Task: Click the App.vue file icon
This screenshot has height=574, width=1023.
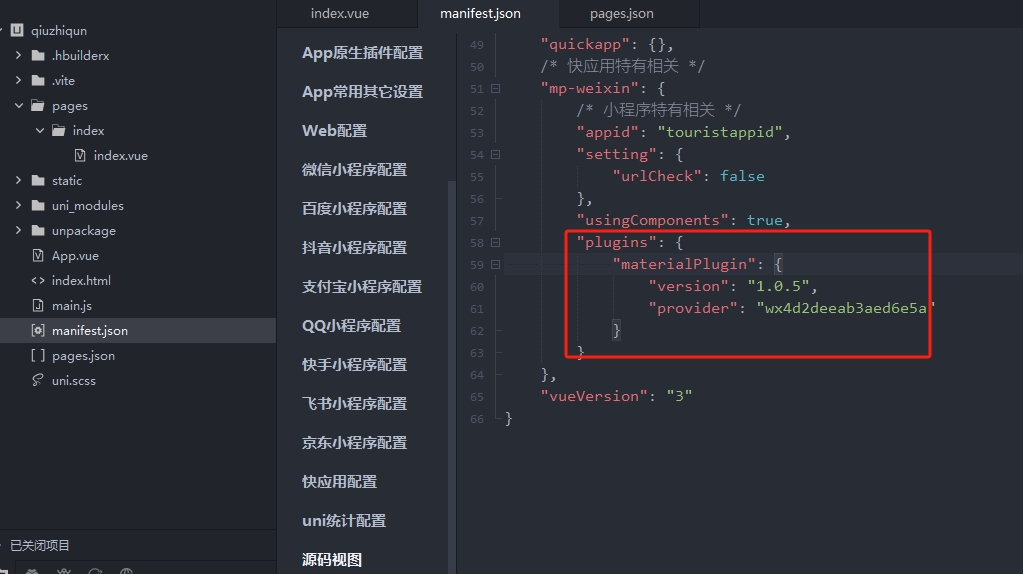Action: click(38, 256)
